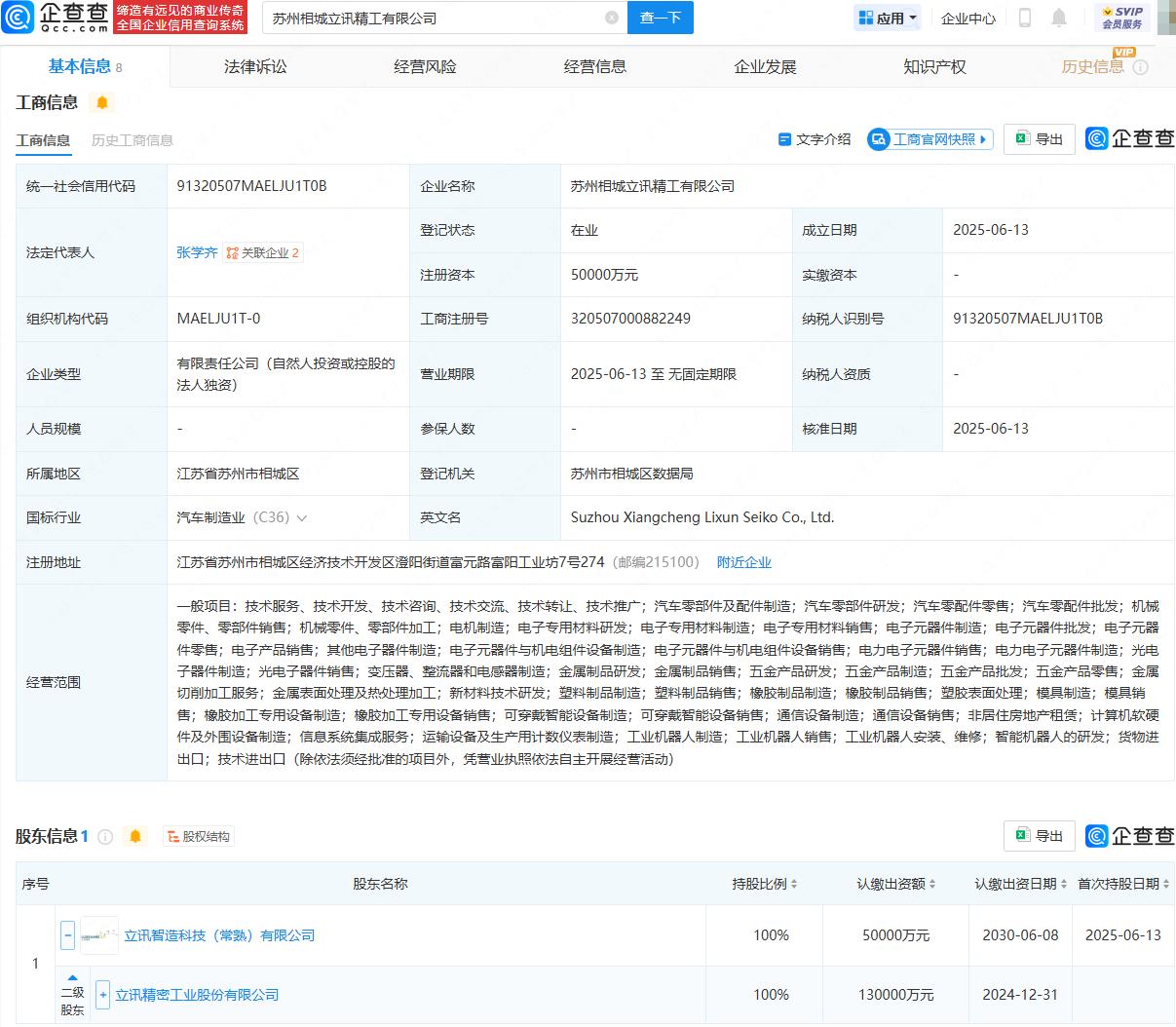Open notifications bell in header
Screen dimensions: 1176x1027
coord(1059,18)
